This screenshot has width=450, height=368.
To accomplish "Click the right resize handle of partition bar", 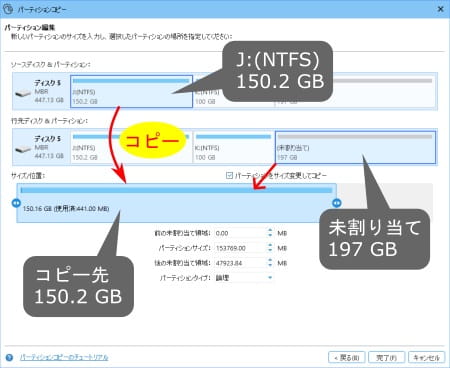I will [337, 203].
